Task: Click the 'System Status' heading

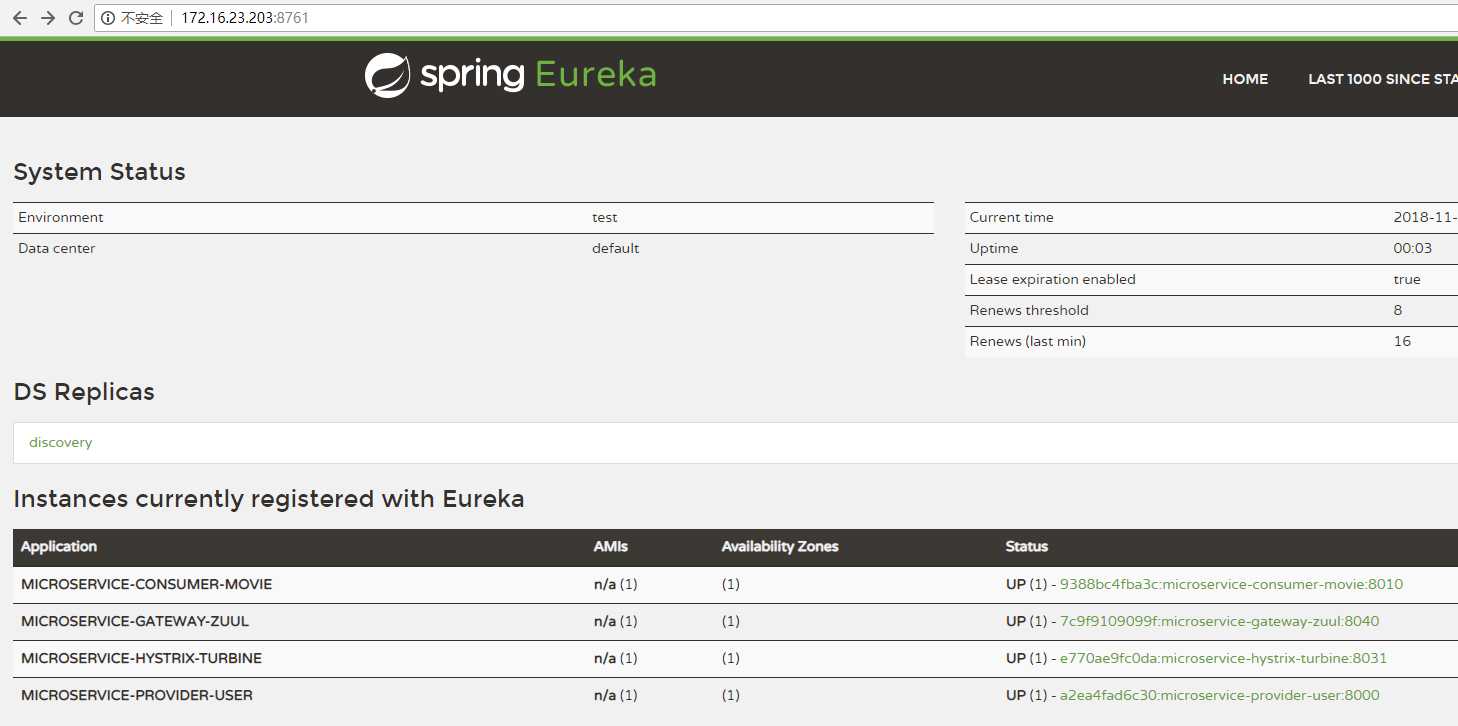Action: [x=99, y=172]
